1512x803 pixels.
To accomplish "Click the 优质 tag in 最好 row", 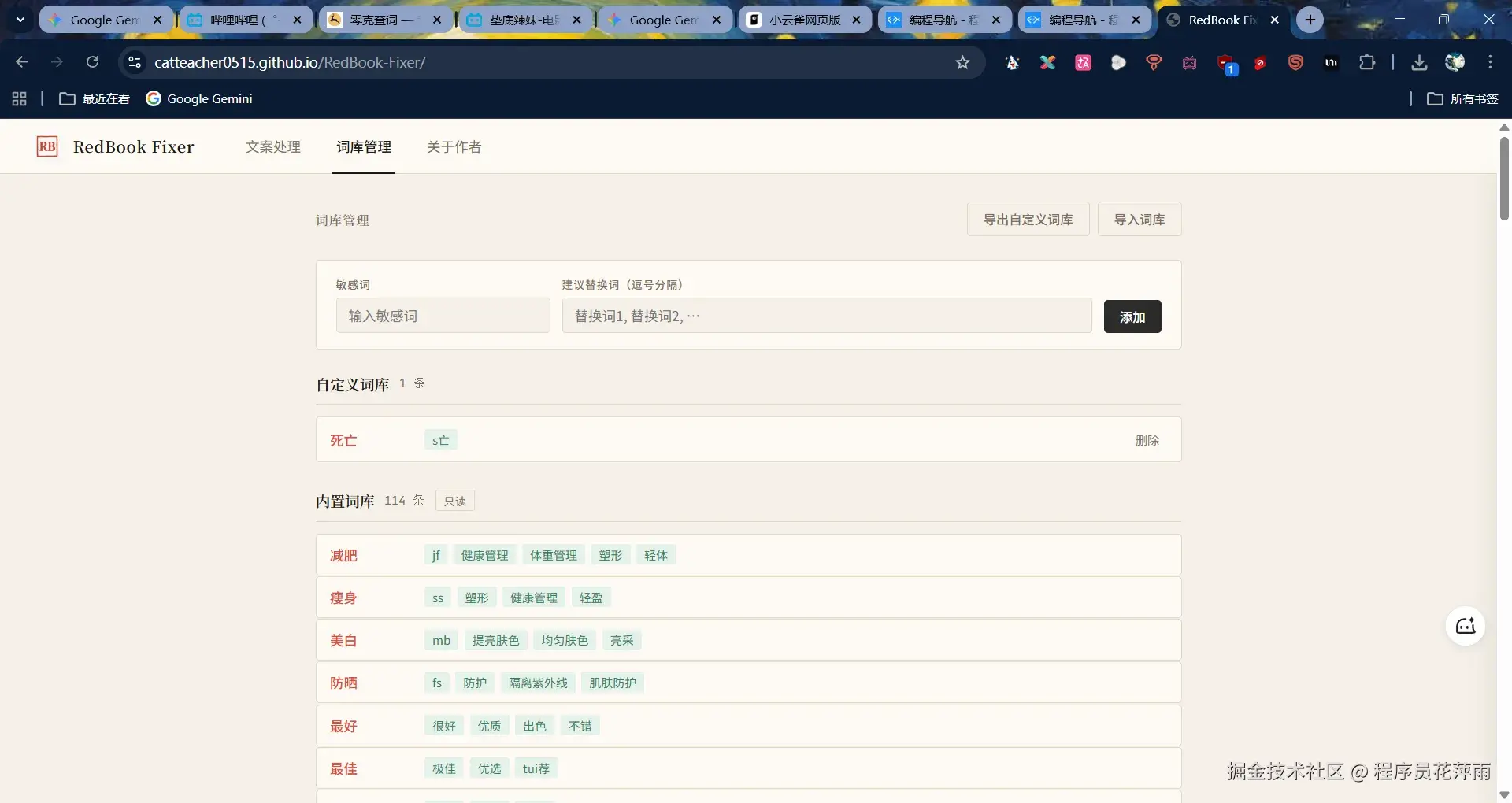I will click(489, 726).
